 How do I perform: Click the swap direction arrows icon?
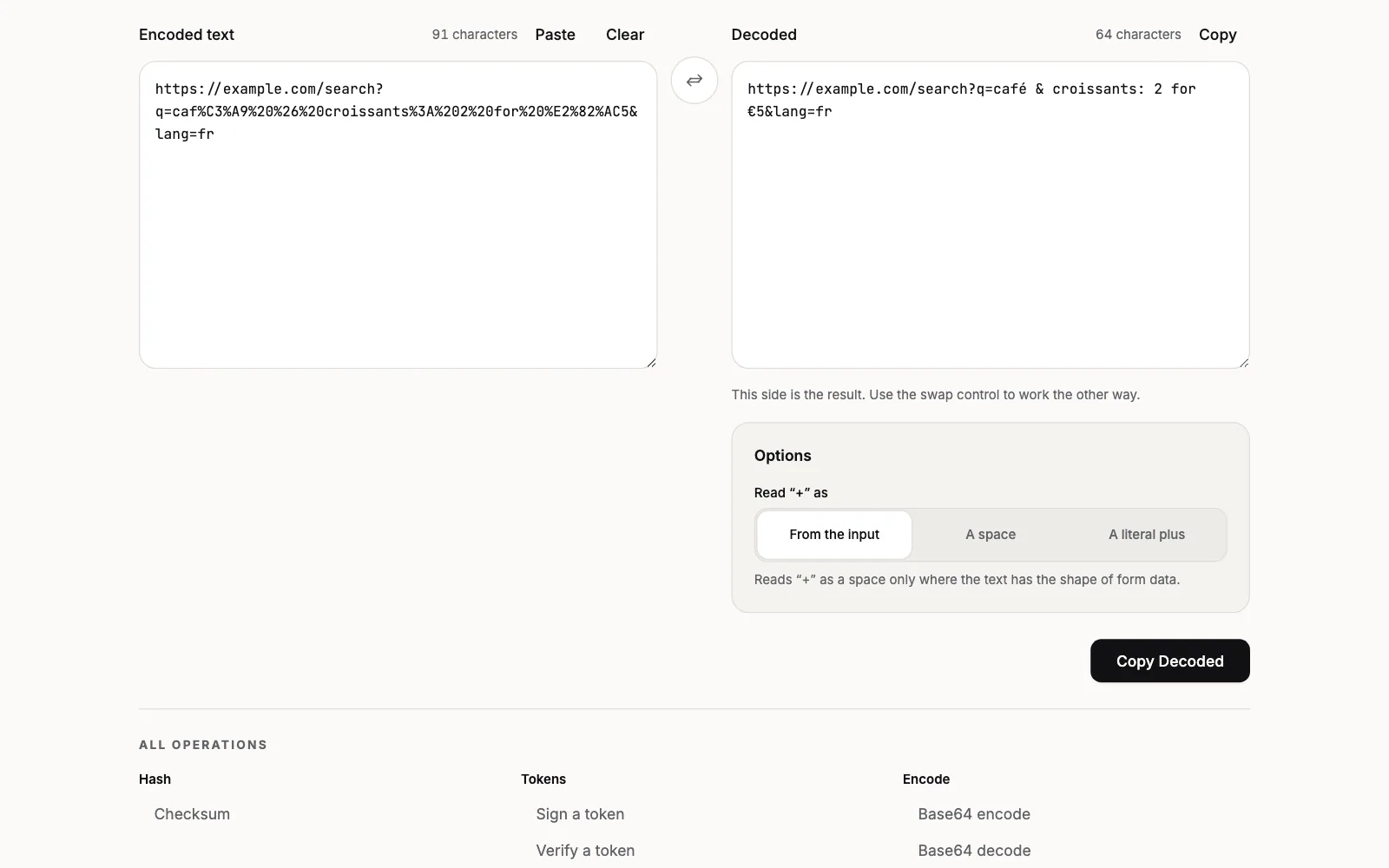(x=694, y=80)
